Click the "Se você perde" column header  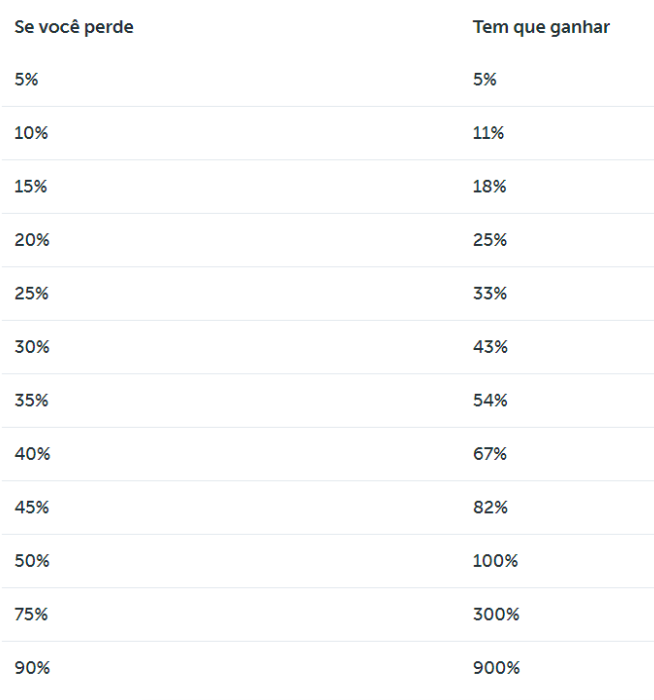pyautogui.click(x=74, y=27)
